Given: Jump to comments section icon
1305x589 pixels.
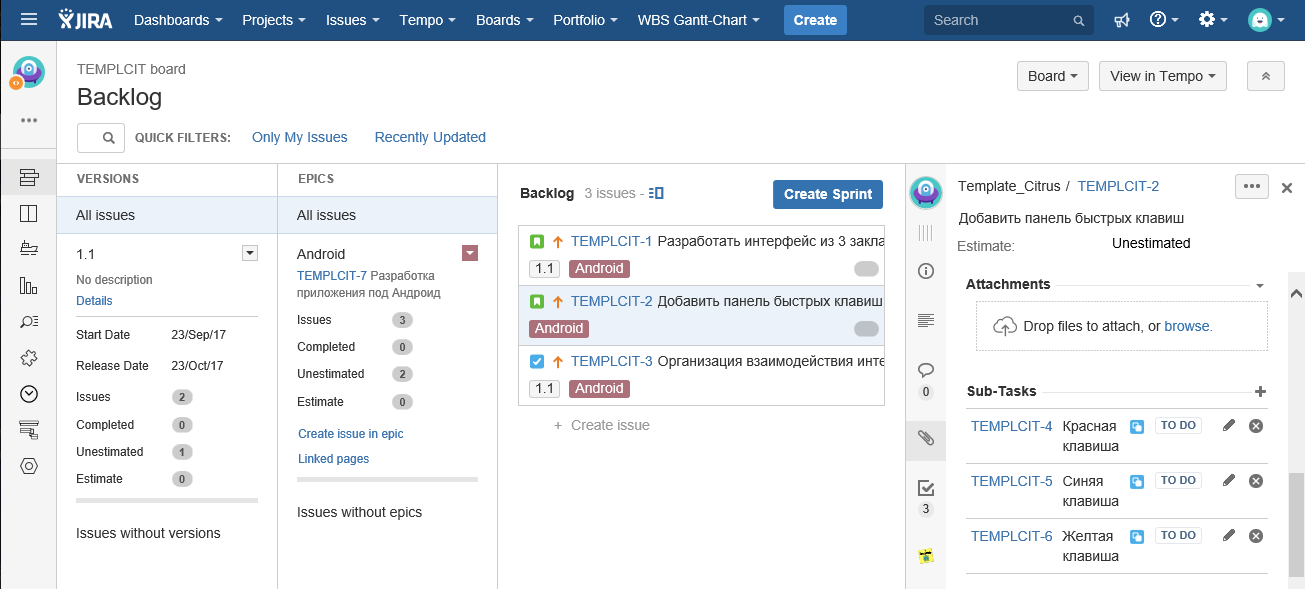Looking at the screenshot, I should pos(926,370).
